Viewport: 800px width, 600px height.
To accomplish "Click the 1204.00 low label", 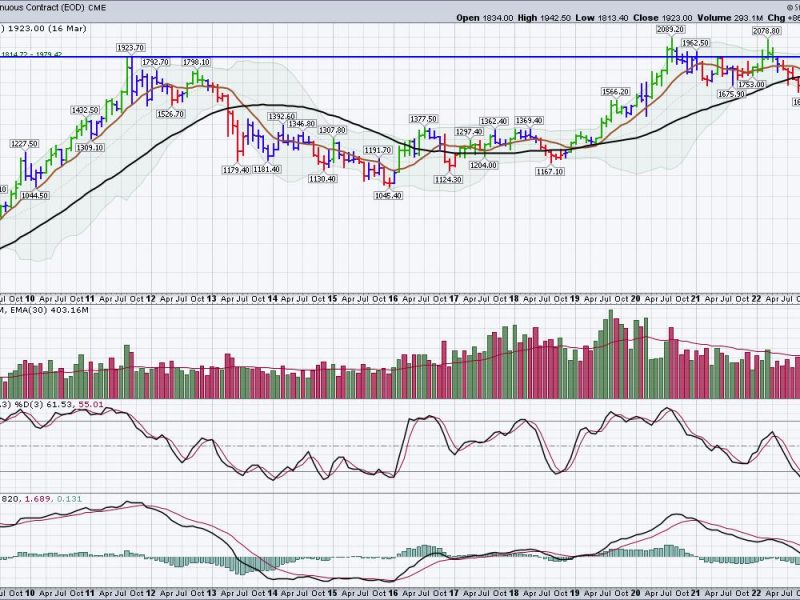I will (483, 165).
